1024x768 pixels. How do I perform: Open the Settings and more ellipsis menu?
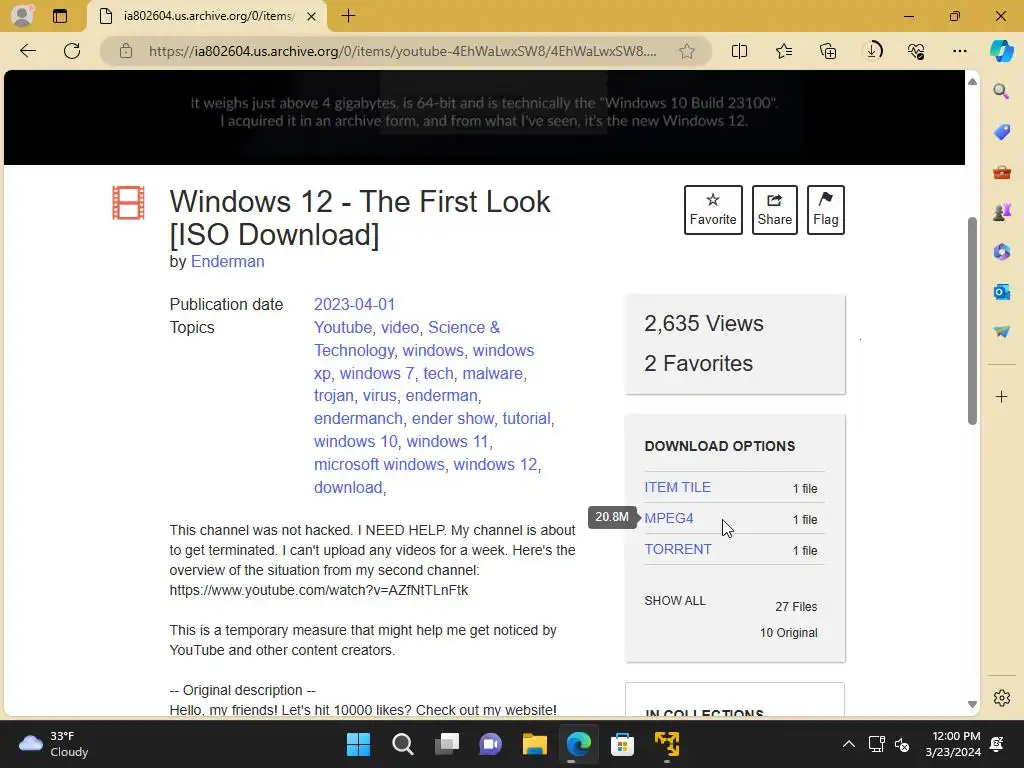959,51
